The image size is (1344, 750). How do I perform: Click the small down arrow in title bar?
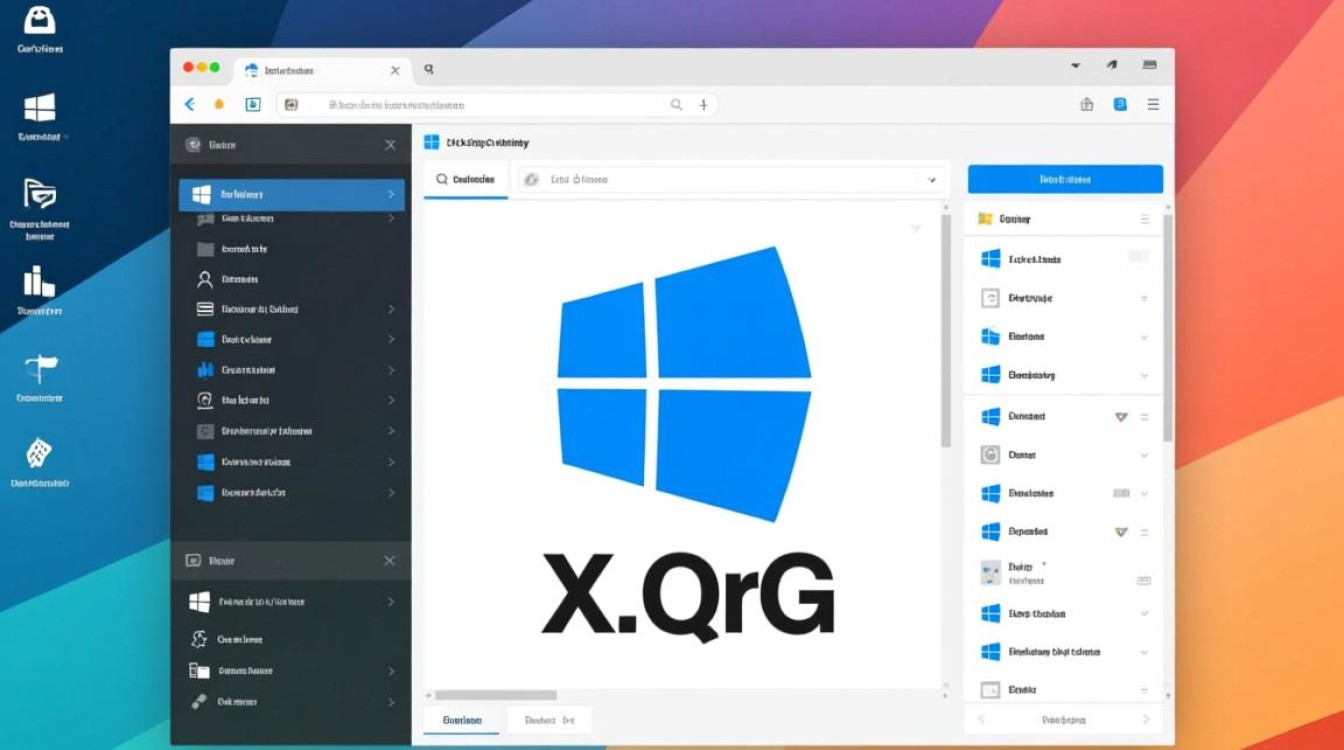click(x=1076, y=66)
